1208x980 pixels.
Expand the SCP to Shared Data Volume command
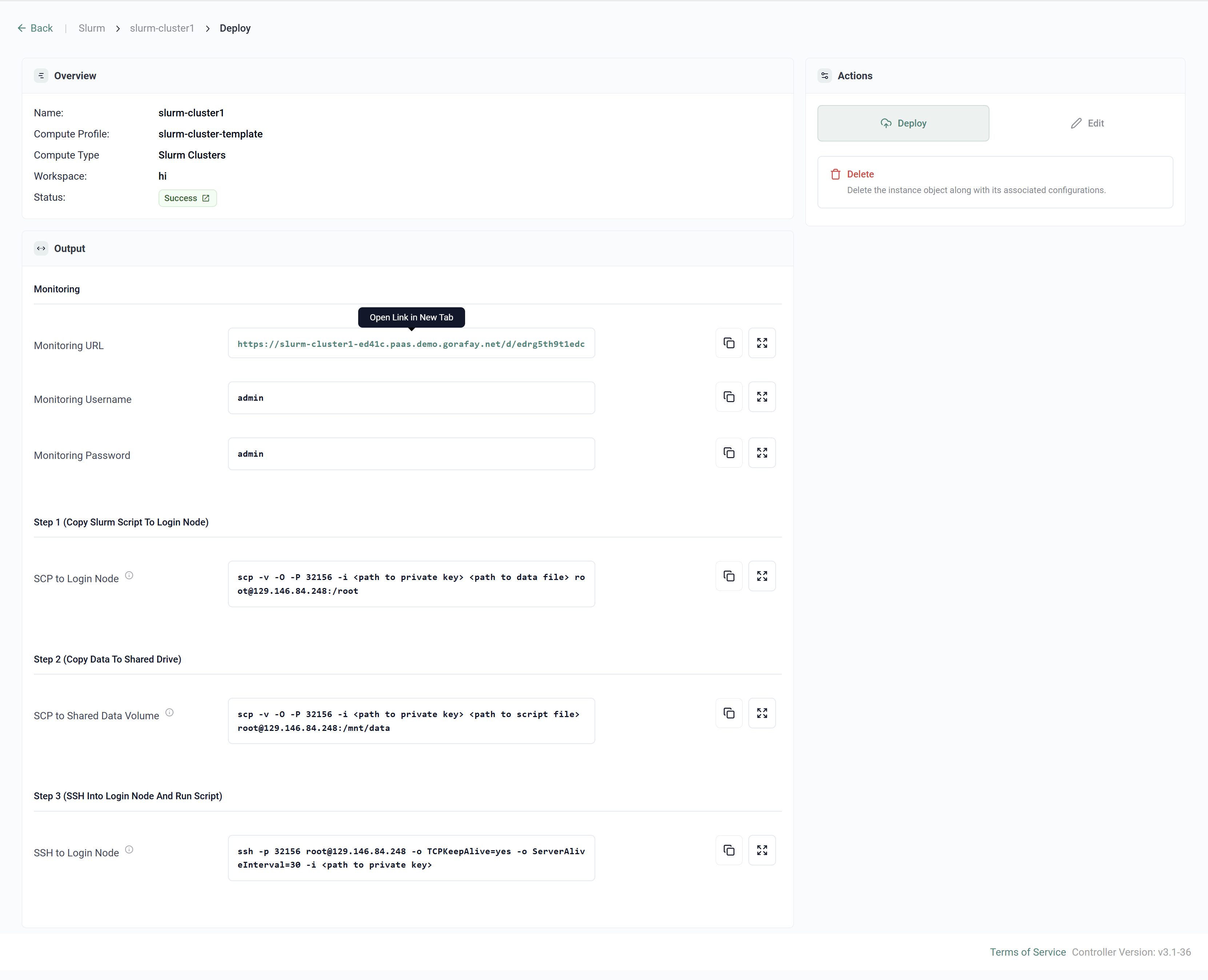[761, 713]
